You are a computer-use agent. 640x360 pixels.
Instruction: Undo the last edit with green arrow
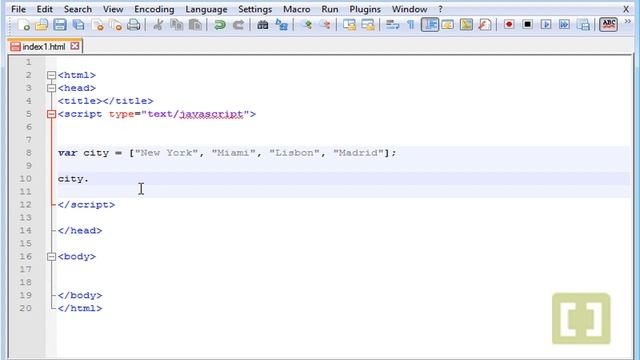point(220,25)
